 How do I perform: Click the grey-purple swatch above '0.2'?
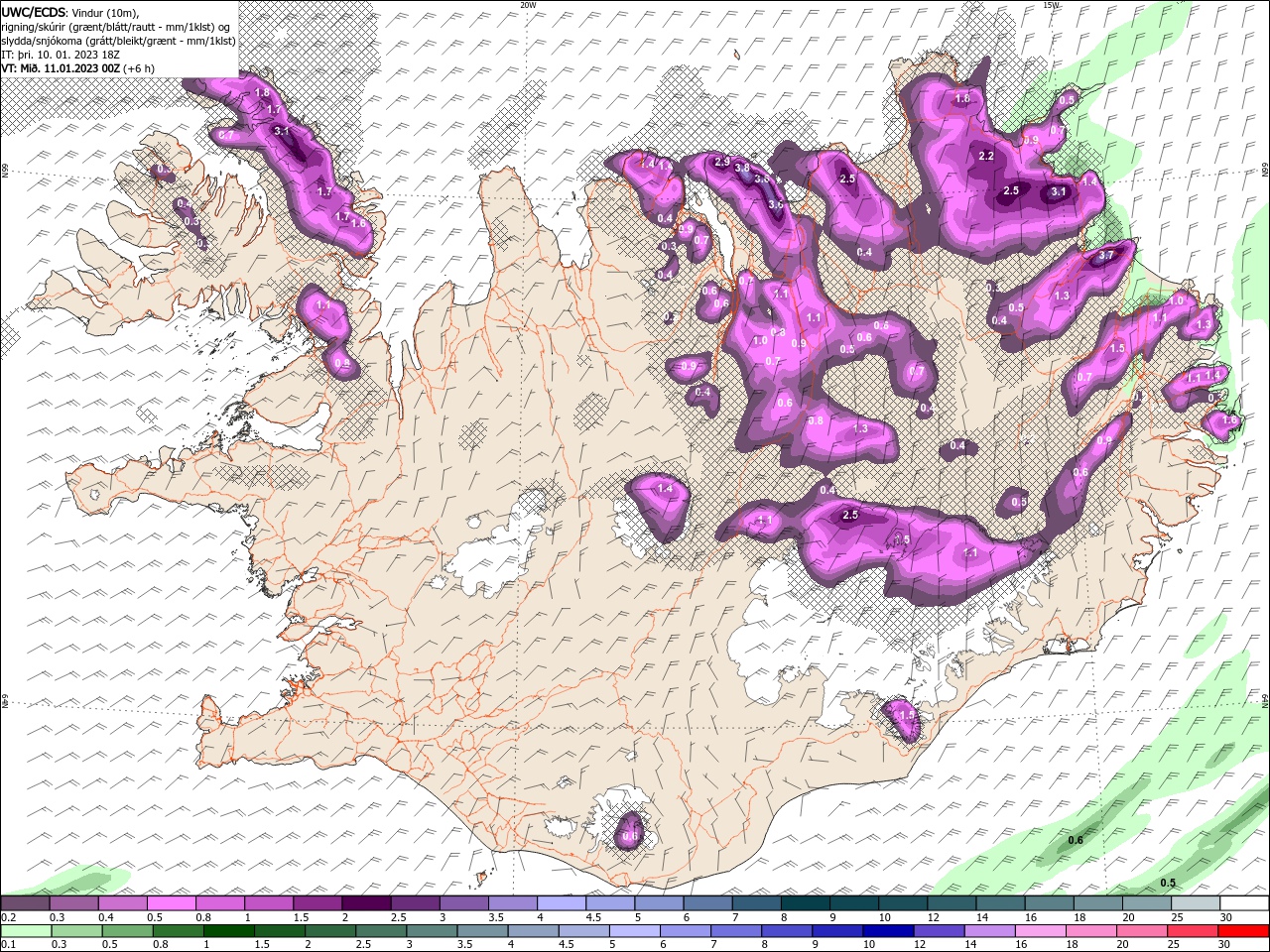[25, 902]
